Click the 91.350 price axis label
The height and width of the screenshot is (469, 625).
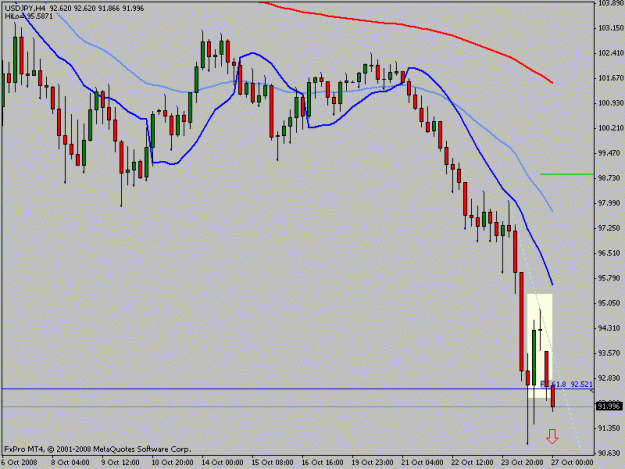(610, 428)
